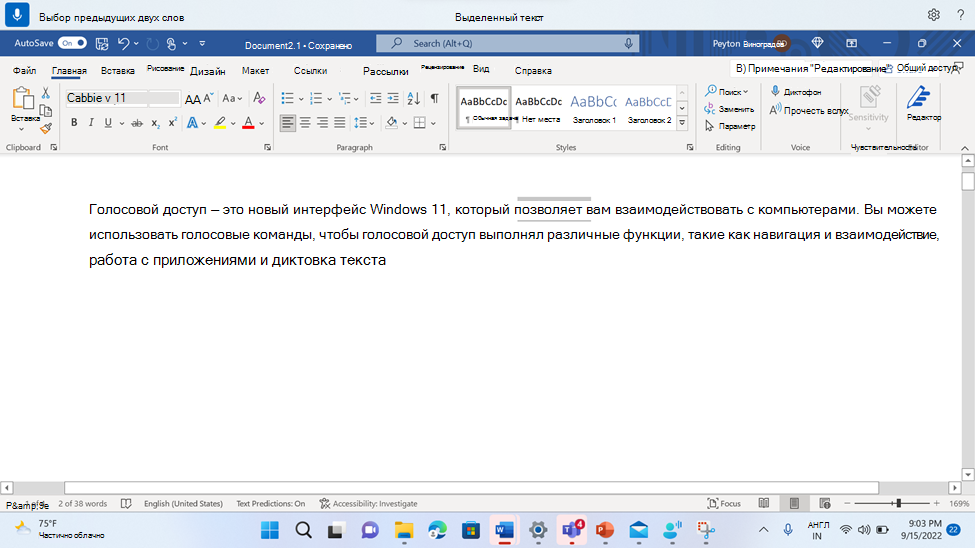Open Change Case dropdown

coord(232,98)
